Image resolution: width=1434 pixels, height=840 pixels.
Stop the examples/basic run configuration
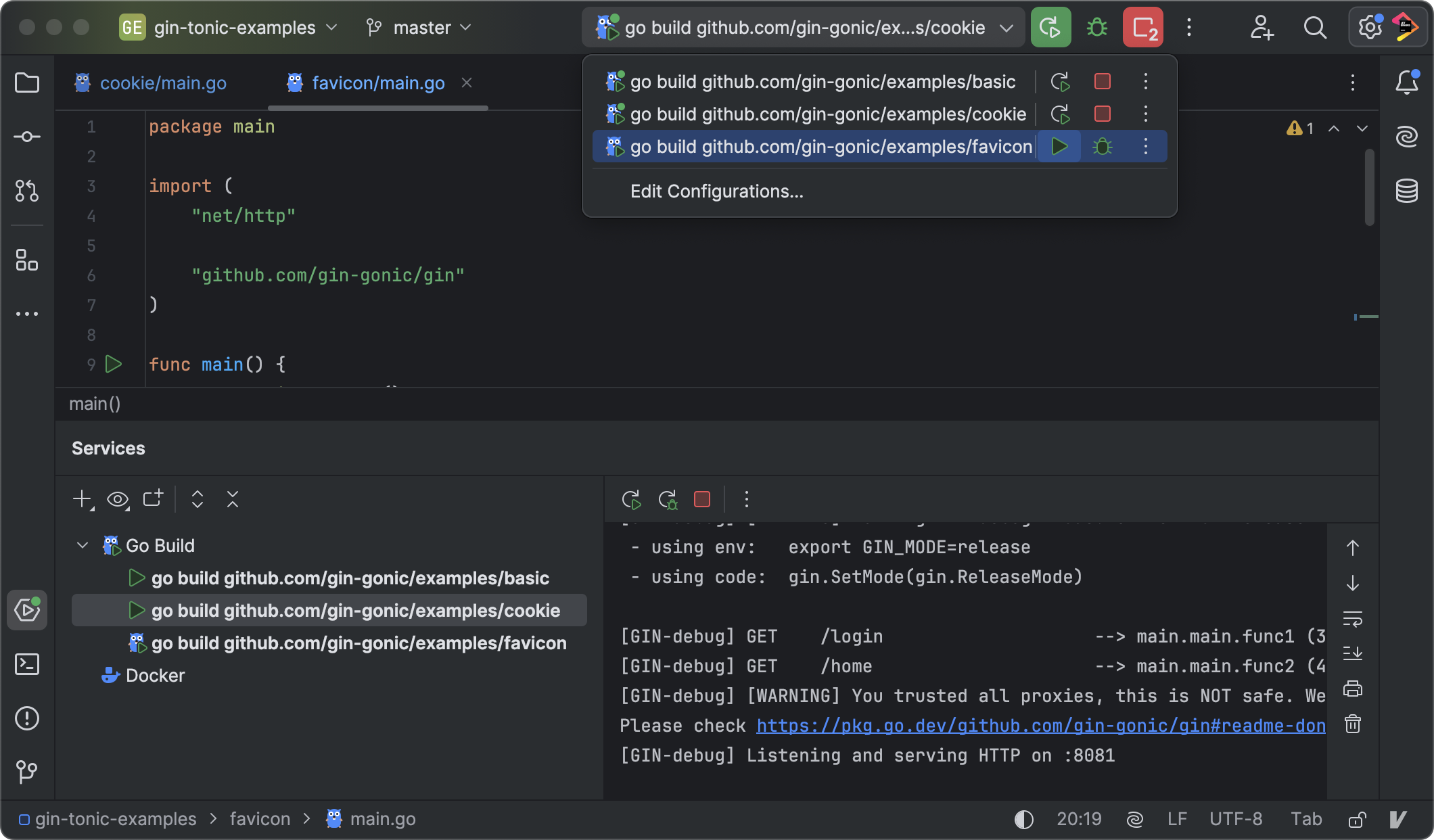(1102, 82)
